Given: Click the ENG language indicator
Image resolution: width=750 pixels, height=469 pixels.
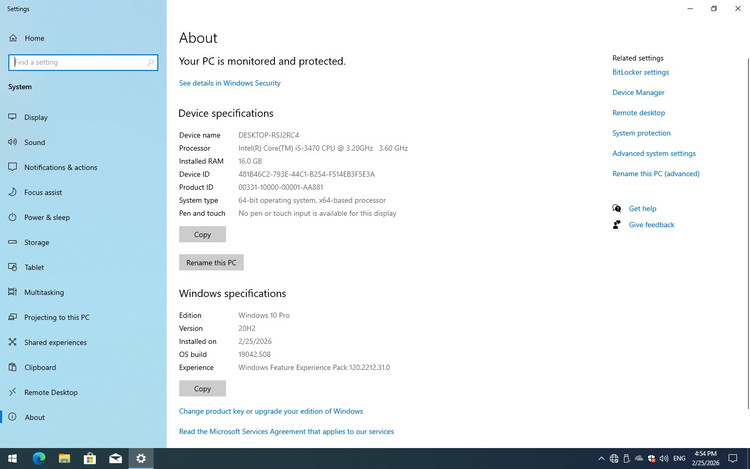Looking at the screenshot, I should (679, 458).
